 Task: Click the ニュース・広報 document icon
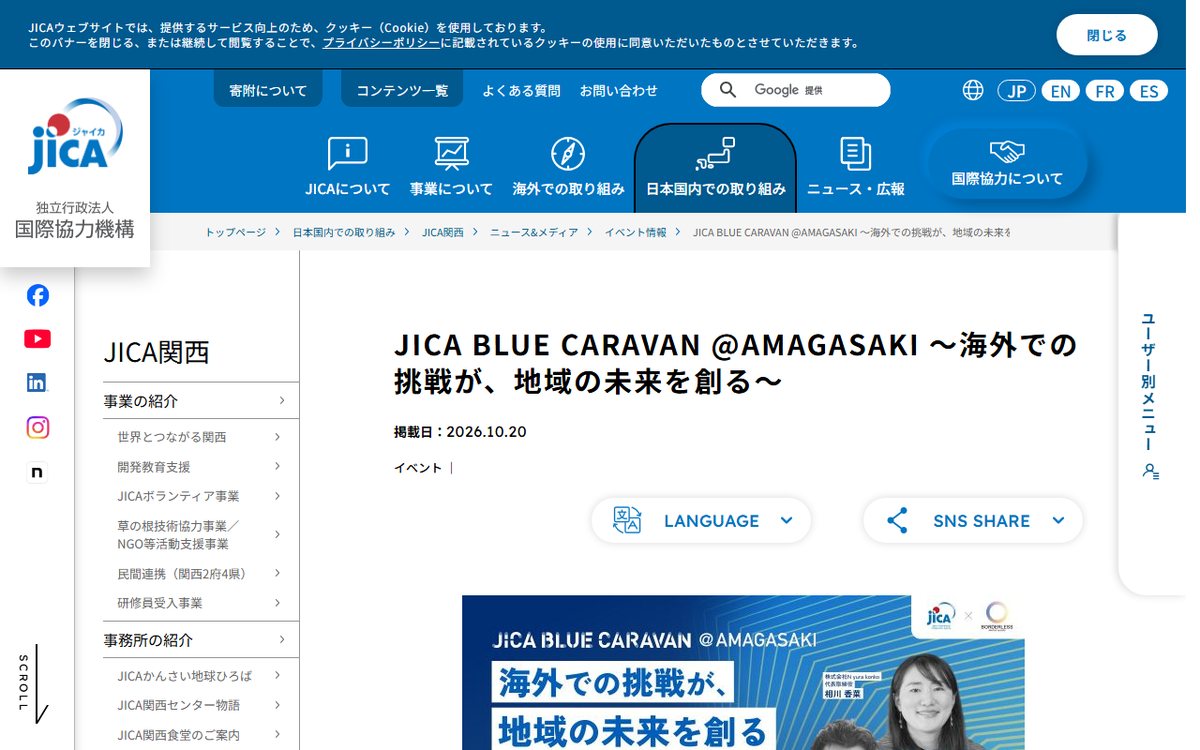(x=855, y=153)
